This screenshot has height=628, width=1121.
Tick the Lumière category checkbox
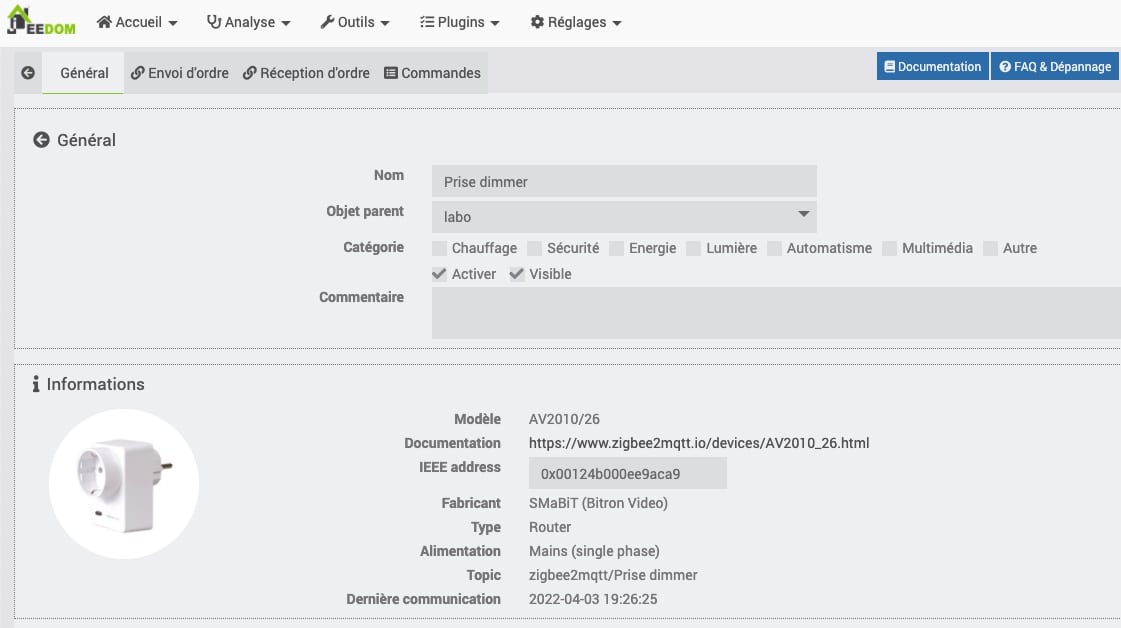click(x=693, y=248)
